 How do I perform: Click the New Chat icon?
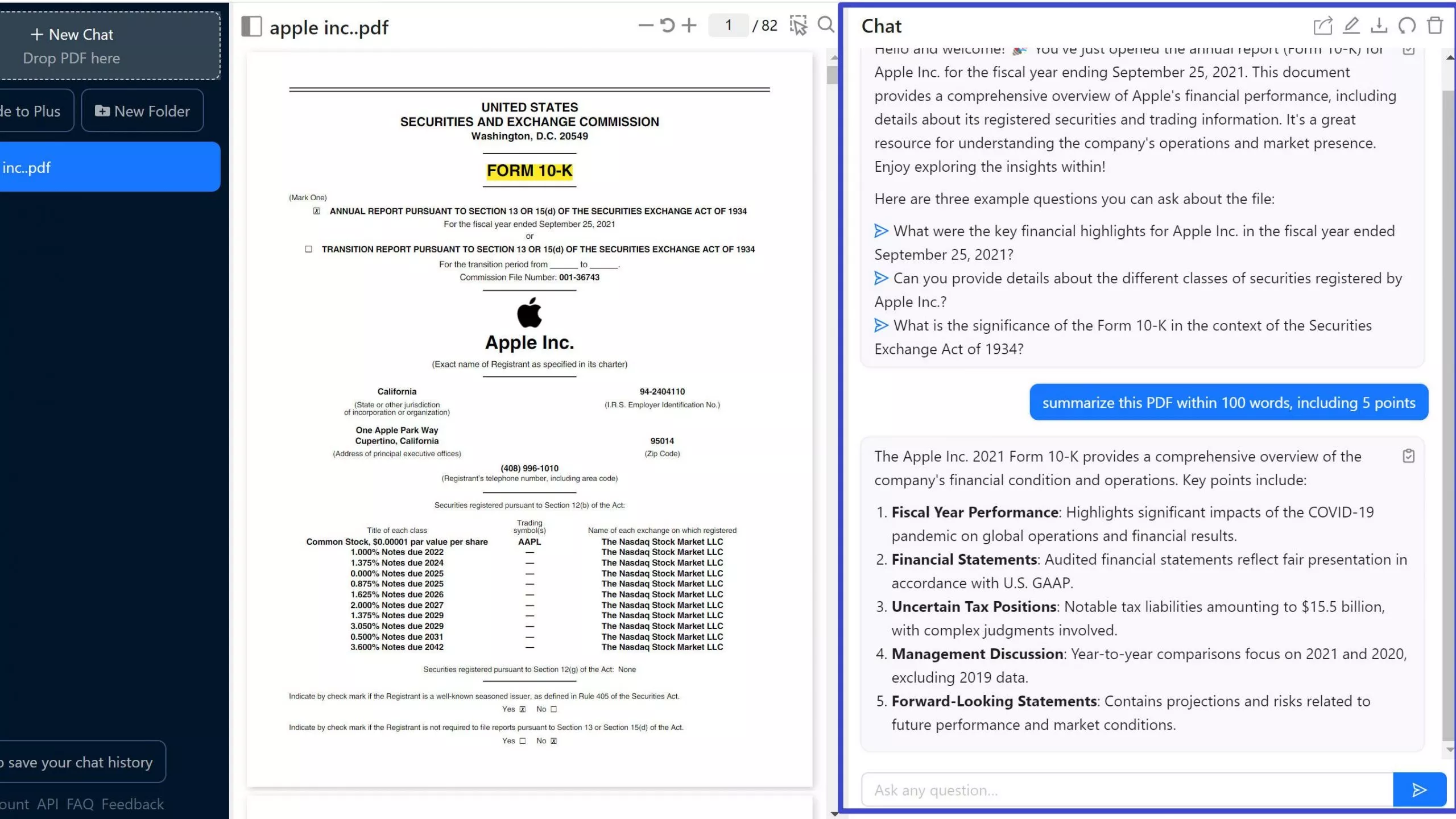tap(70, 33)
